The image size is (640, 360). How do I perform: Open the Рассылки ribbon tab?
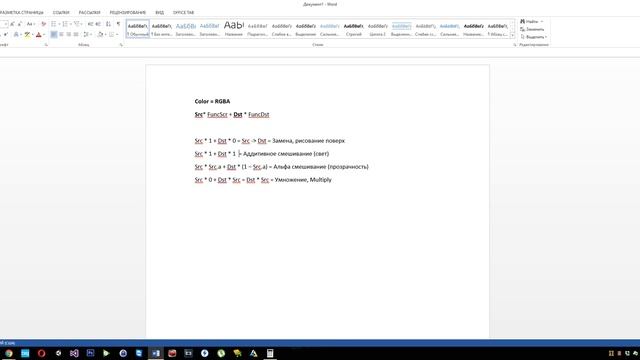pos(89,13)
